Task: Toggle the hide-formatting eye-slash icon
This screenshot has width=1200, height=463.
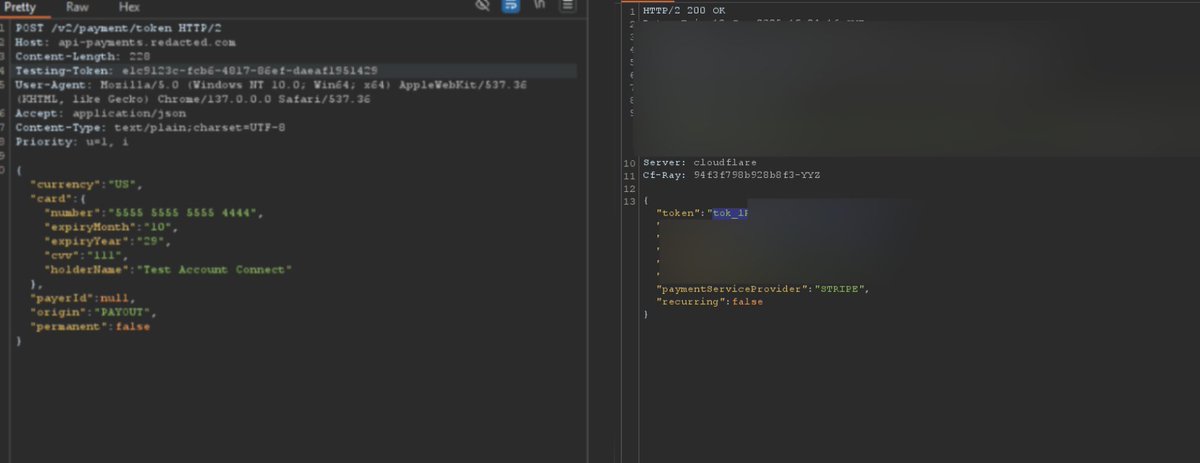Action: [482, 6]
